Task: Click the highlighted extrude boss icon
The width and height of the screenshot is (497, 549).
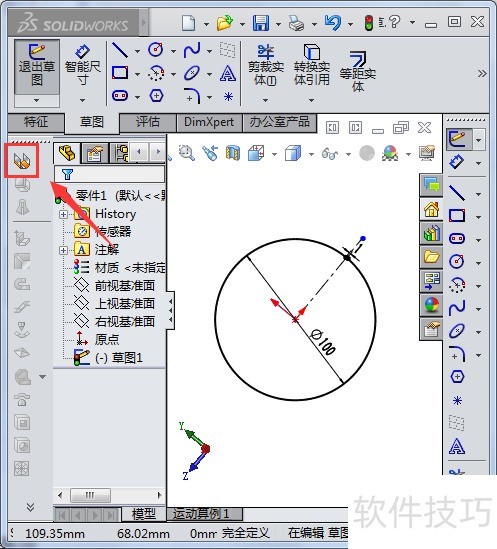Action: tap(22, 160)
